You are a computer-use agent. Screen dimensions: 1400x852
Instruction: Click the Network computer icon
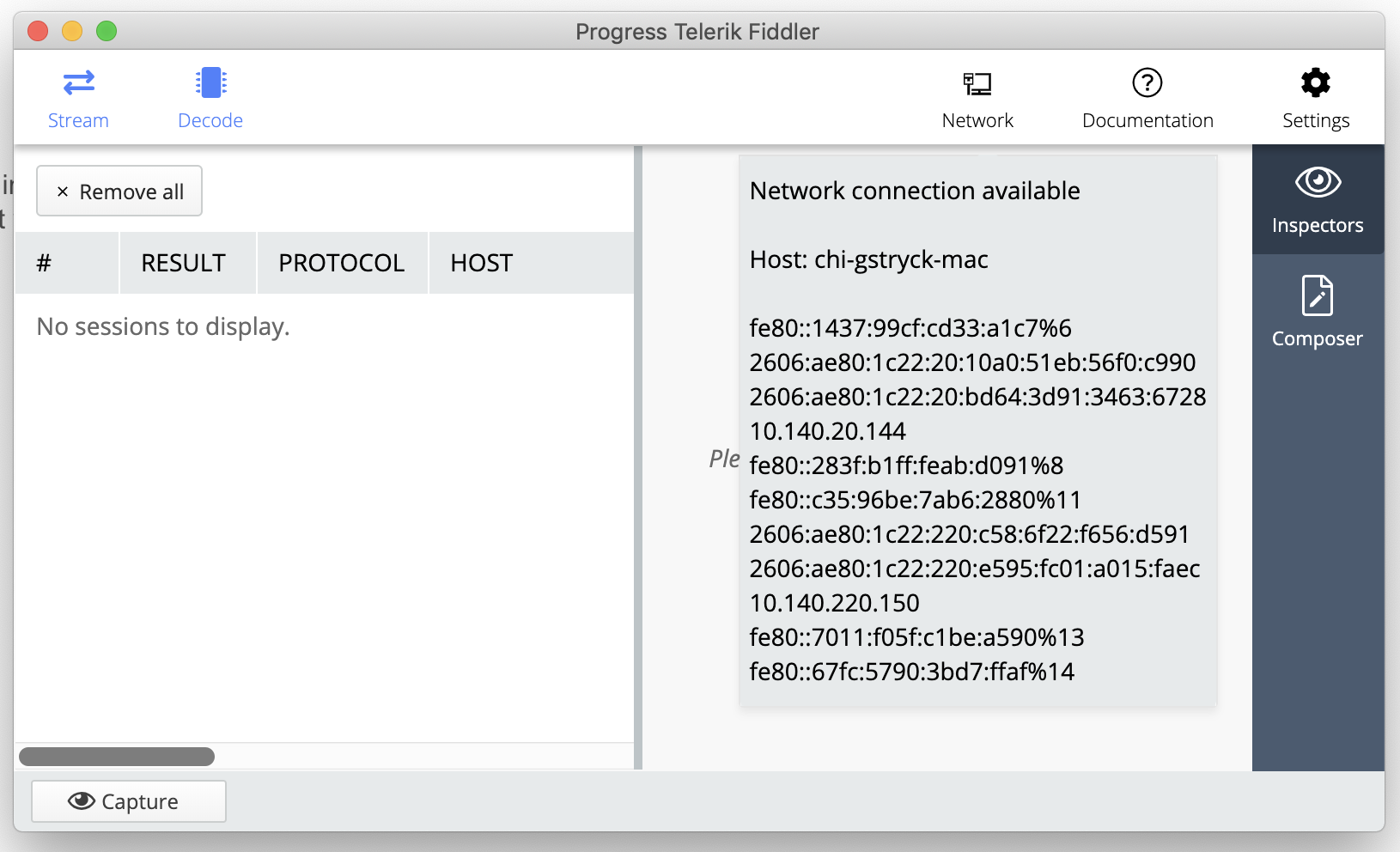point(977,83)
